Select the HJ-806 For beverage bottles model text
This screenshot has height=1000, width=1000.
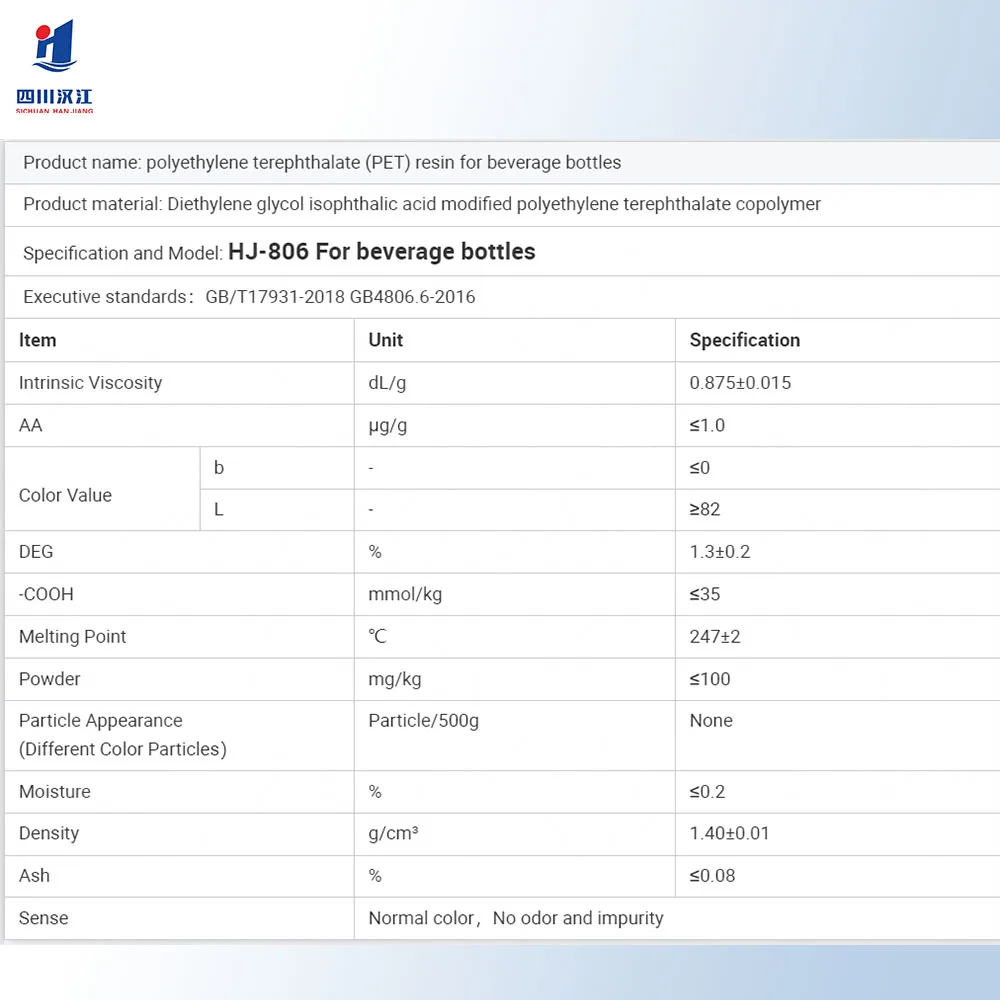click(382, 251)
